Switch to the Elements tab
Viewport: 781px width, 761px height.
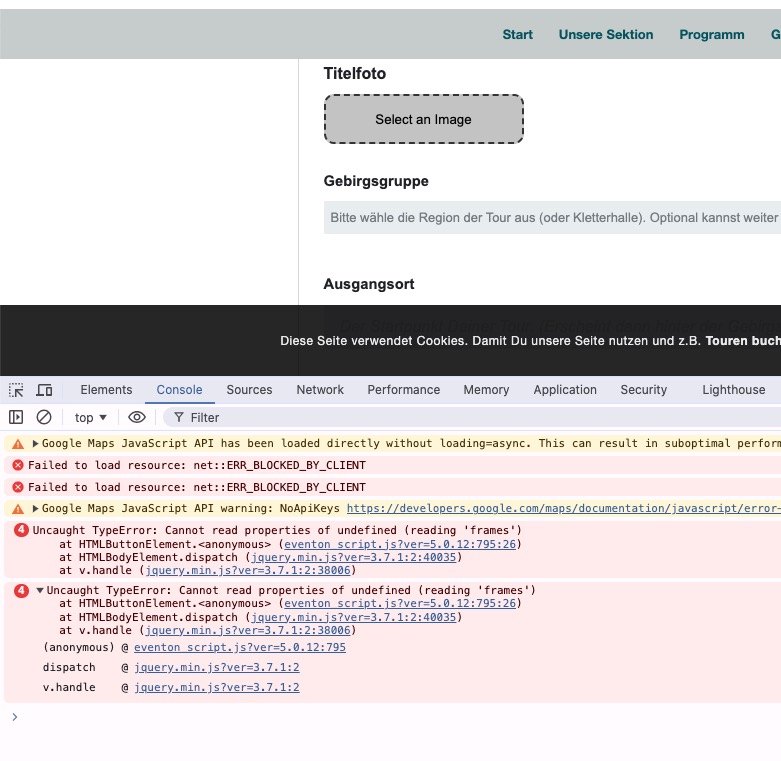[106, 390]
